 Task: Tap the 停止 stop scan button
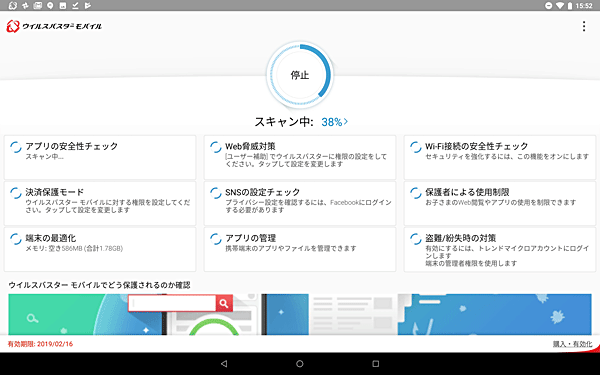pyautogui.click(x=300, y=75)
